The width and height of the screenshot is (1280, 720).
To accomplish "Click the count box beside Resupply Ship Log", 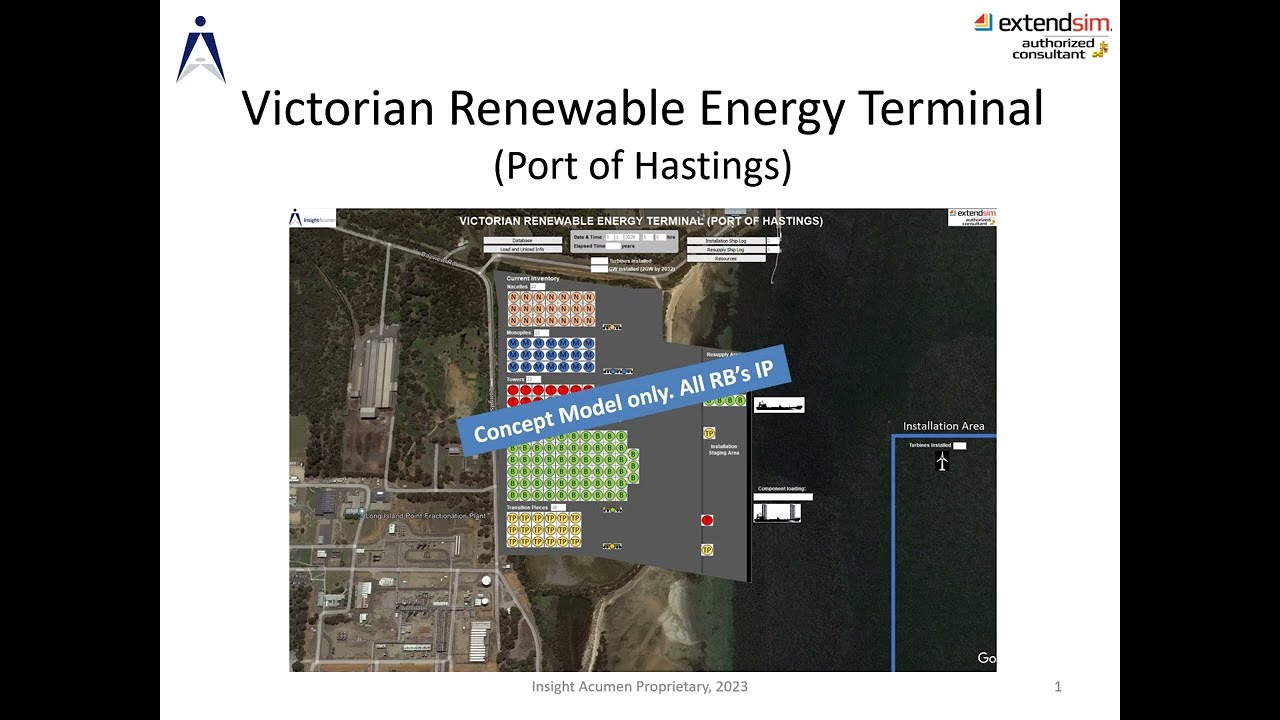I will [x=772, y=250].
